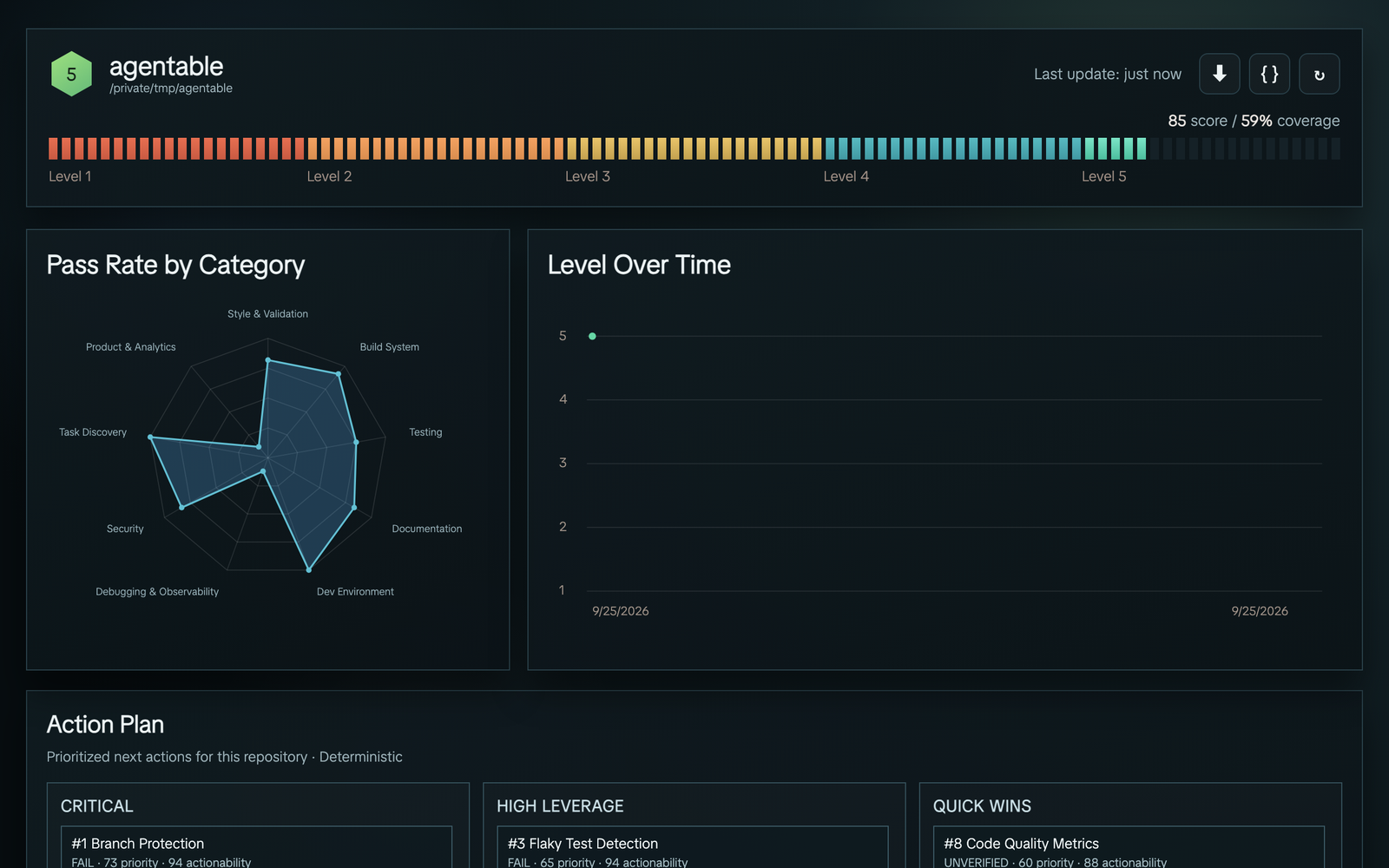Click the agentable project title
This screenshot has height=868, width=1389.
click(x=166, y=66)
